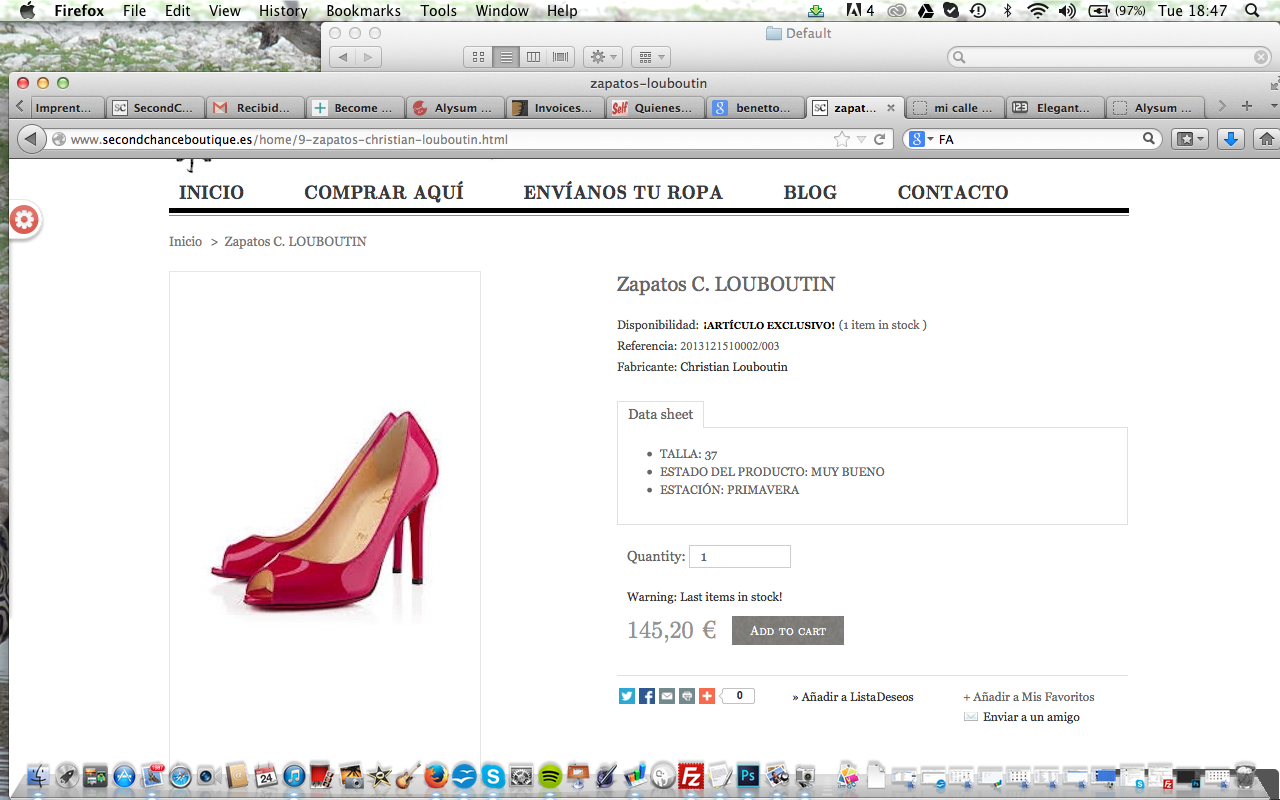Open the URL history dropdown arrow
Viewport: 1280px width, 800px height.
coord(861,140)
